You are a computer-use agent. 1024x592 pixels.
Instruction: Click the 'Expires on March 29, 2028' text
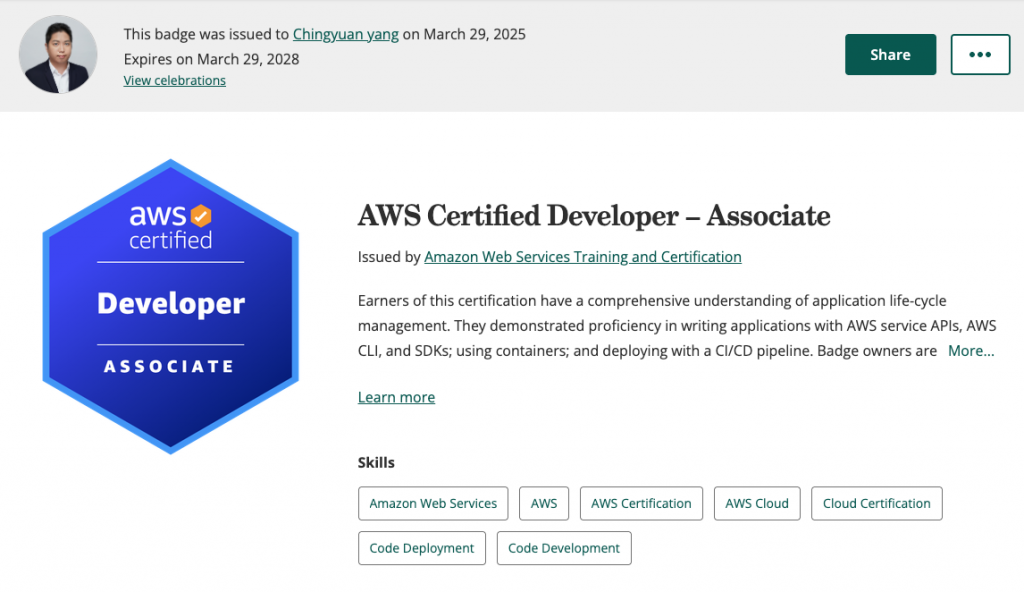[212, 59]
